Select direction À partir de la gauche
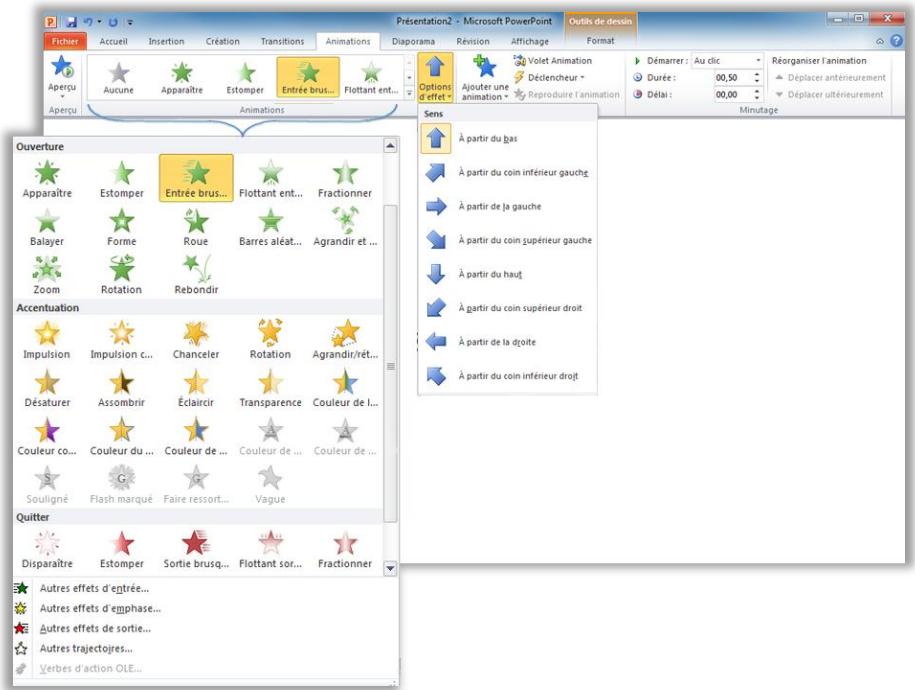Screen dimensions: 915x690 (508, 207)
